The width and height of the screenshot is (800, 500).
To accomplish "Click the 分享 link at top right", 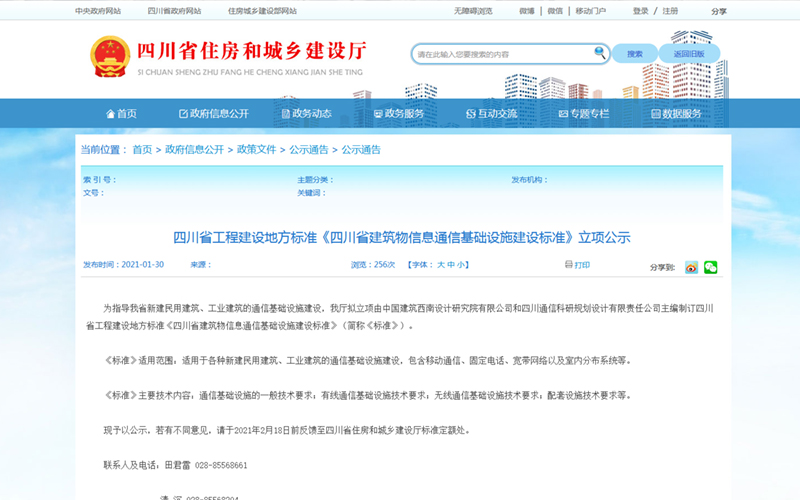I will point(719,11).
